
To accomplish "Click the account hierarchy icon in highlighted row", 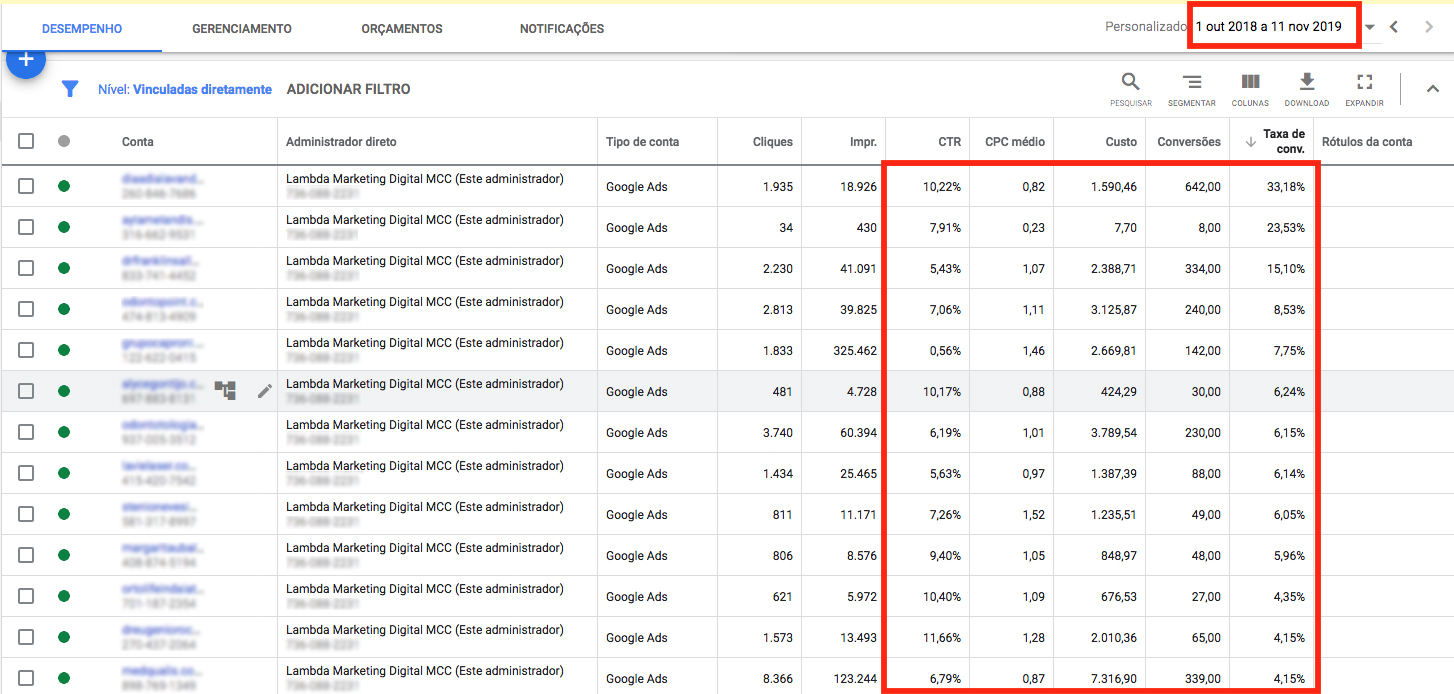I will 226,391.
